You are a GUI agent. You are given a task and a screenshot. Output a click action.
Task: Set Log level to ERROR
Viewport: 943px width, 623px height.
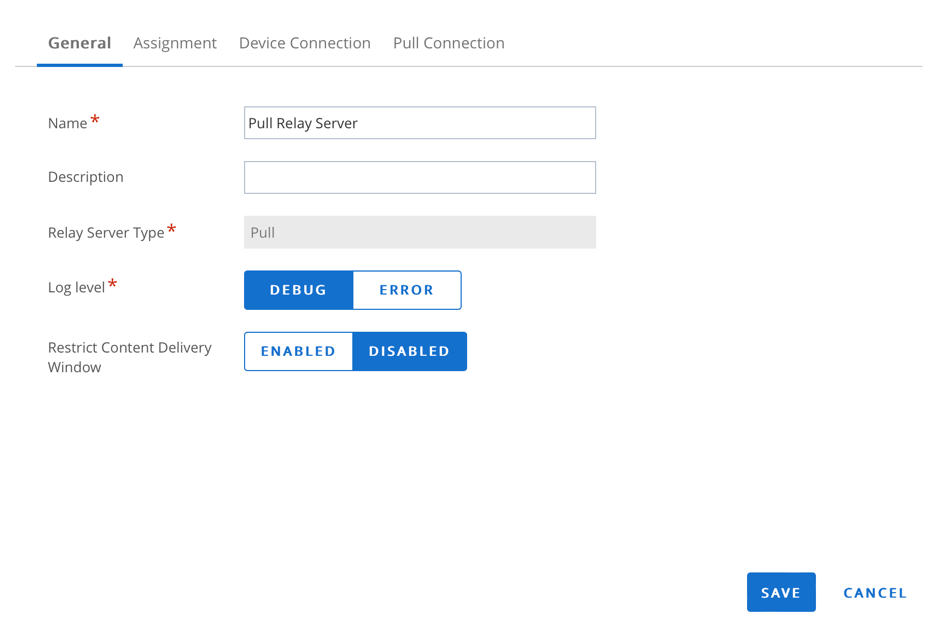pos(406,290)
